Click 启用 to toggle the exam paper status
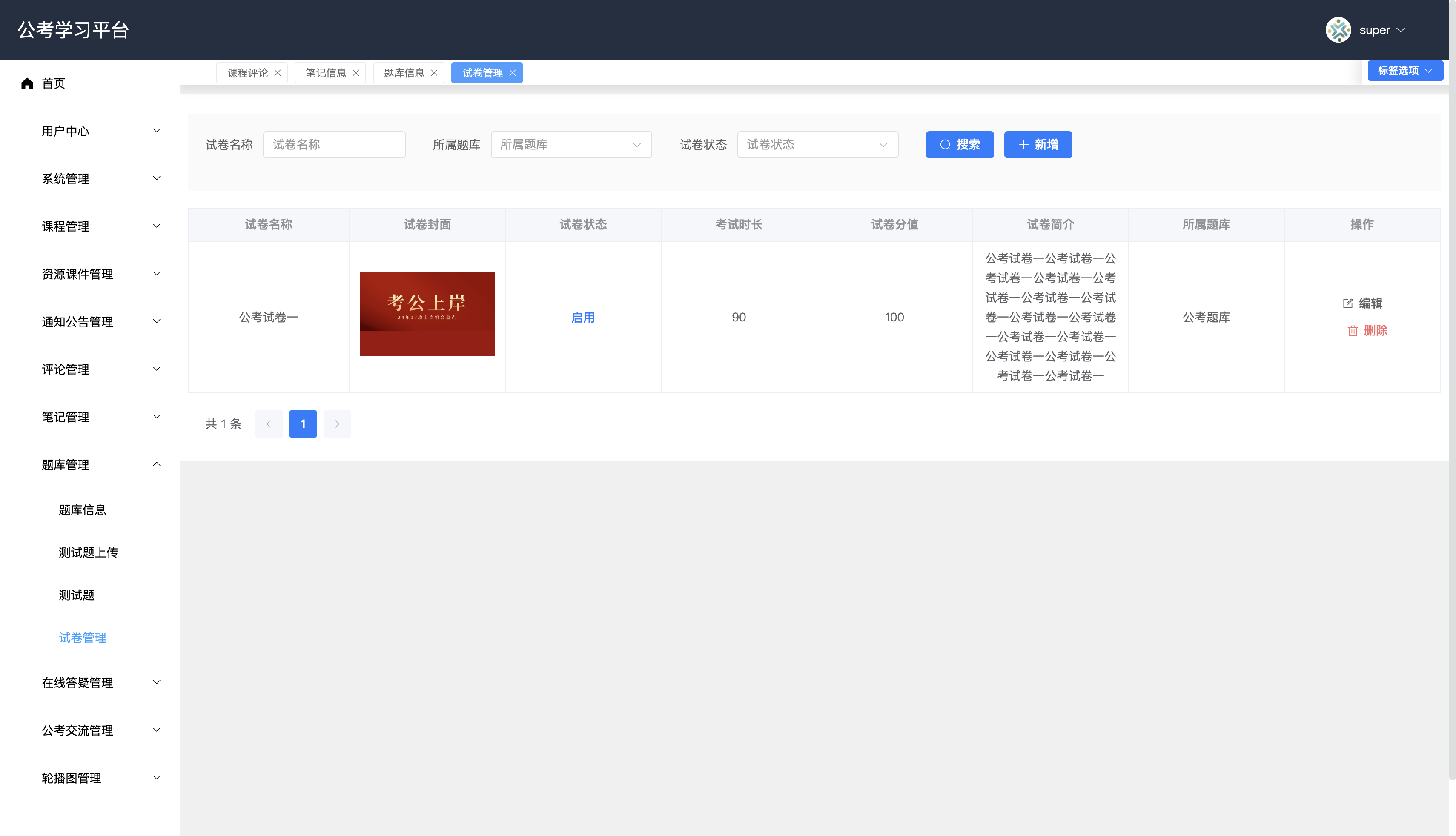Screen dimensions: 1456x836 coord(583,317)
